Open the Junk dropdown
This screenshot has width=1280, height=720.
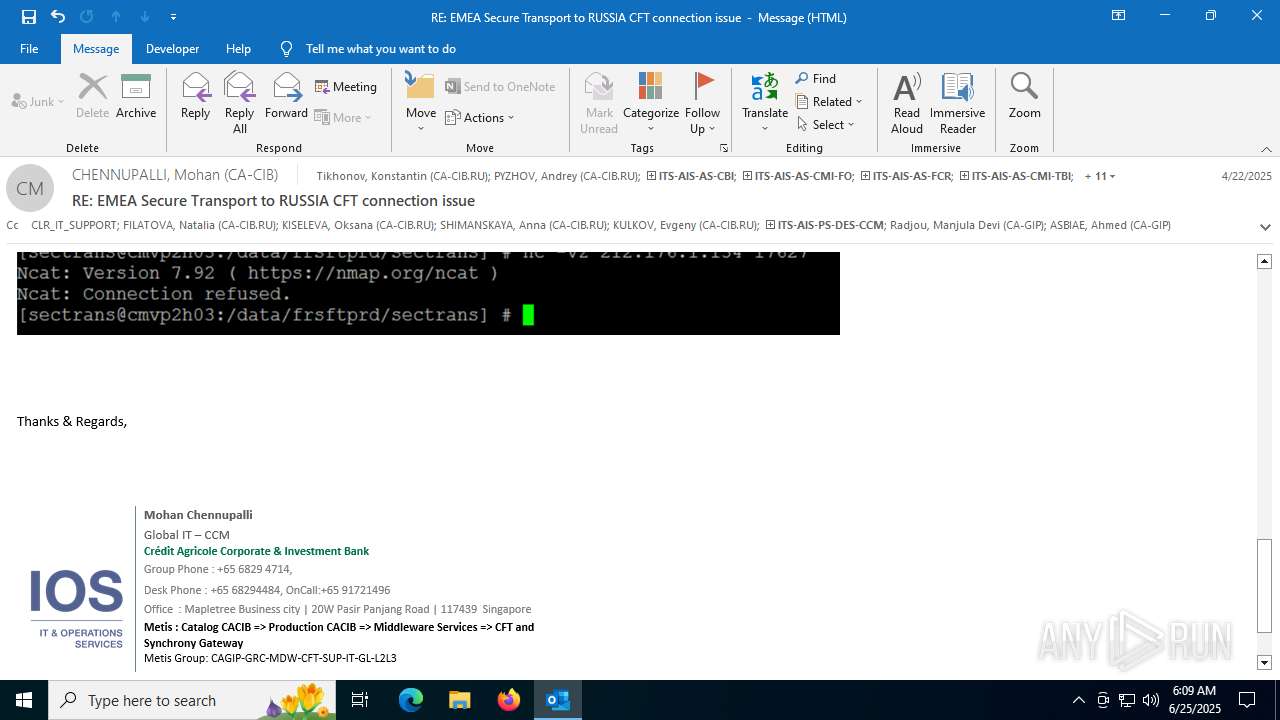38,102
